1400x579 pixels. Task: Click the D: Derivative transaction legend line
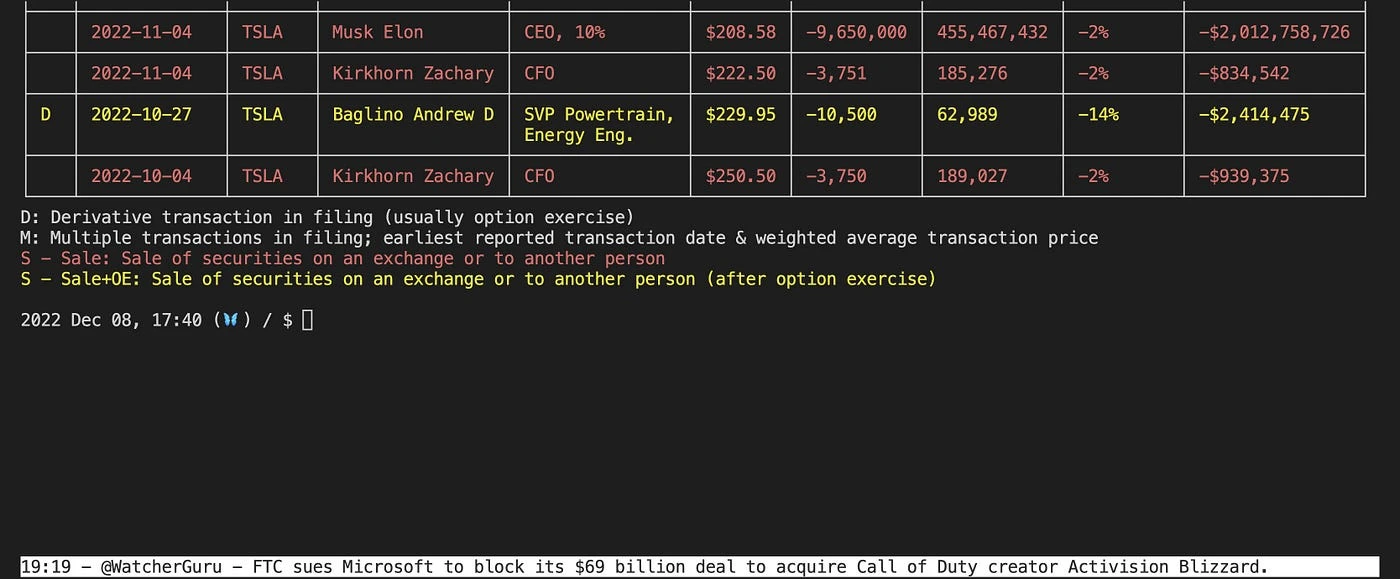click(x=327, y=217)
